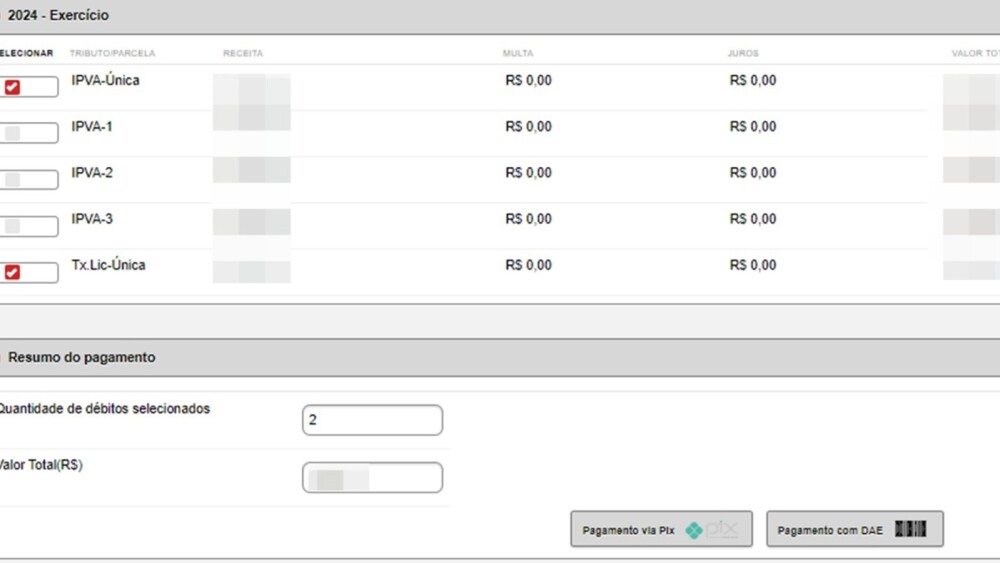The image size is (1000, 563).
Task: Select the IPVA-Única row label
Action: pyautogui.click(x=105, y=80)
